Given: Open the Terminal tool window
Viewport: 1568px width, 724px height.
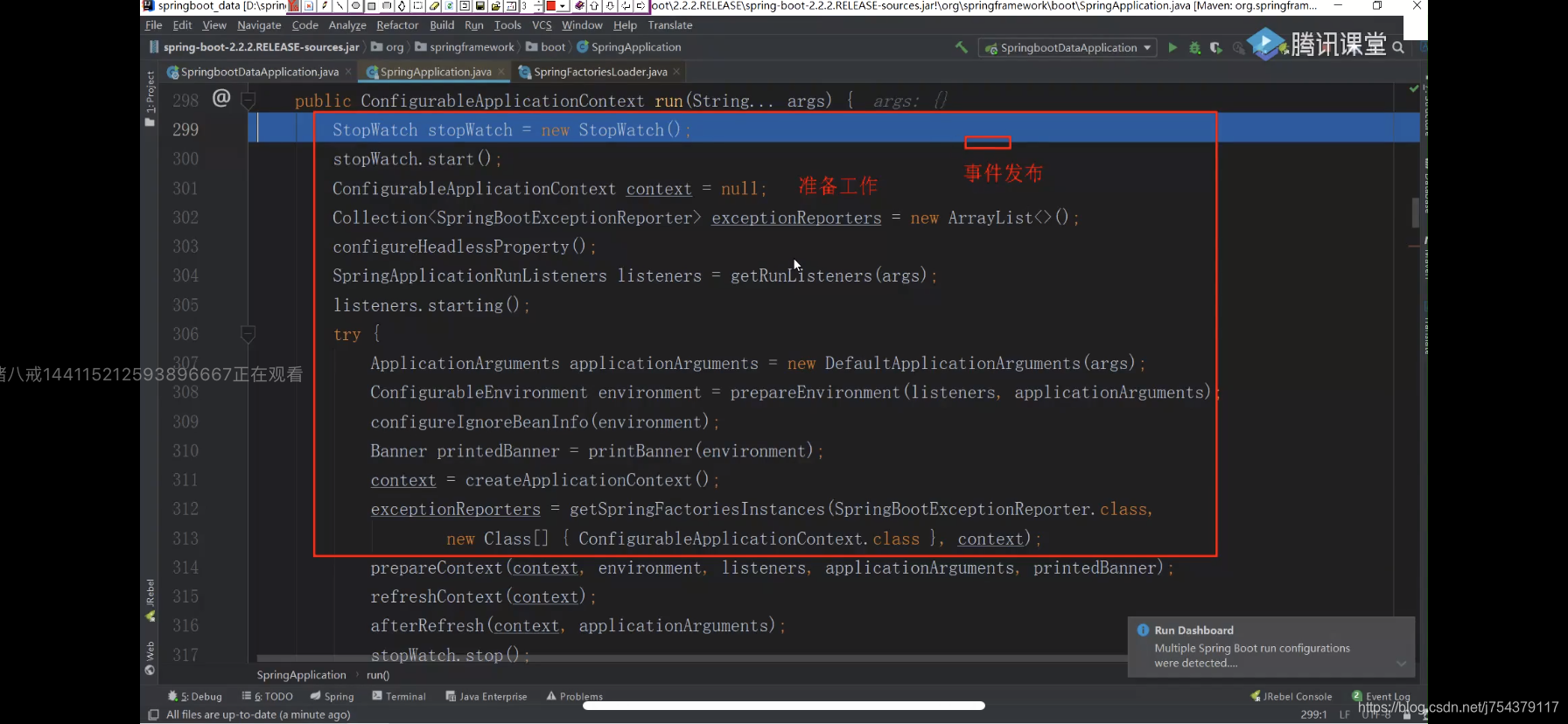Looking at the screenshot, I should point(399,697).
